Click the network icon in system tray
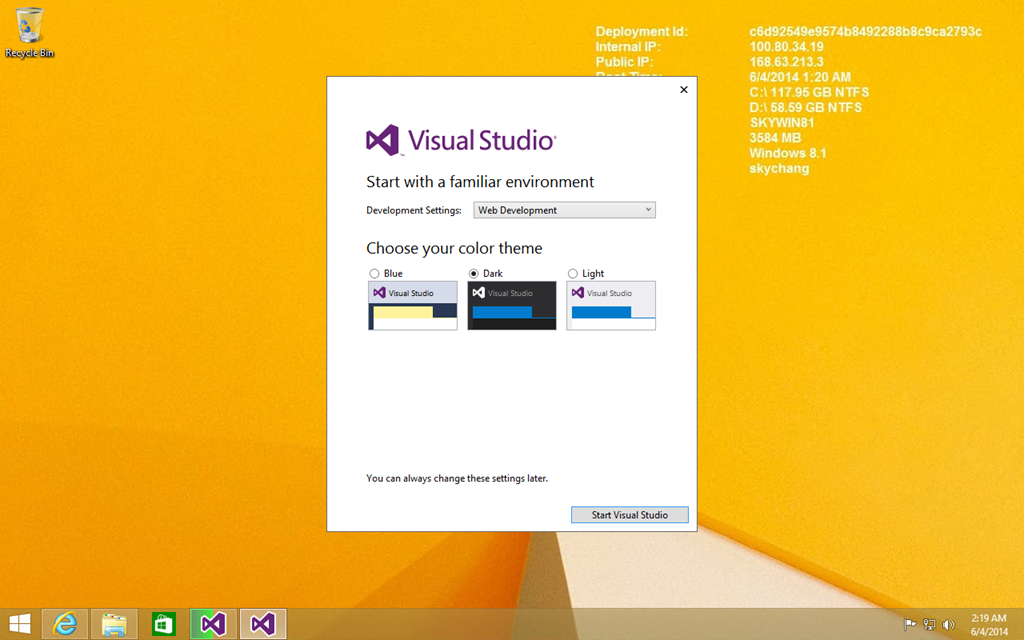Image resolution: width=1024 pixels, height=640 pixels. [x=929, y=625]
